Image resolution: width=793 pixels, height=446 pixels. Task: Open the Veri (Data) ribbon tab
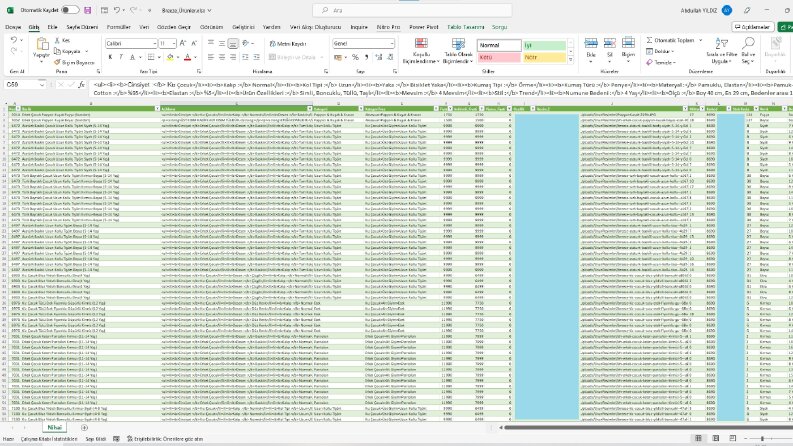tap(144, 27)
